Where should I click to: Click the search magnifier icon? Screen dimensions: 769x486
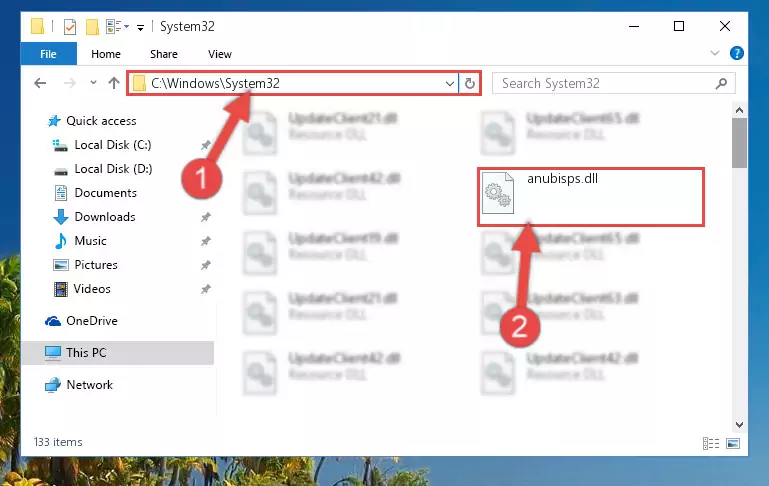point(721,84)
